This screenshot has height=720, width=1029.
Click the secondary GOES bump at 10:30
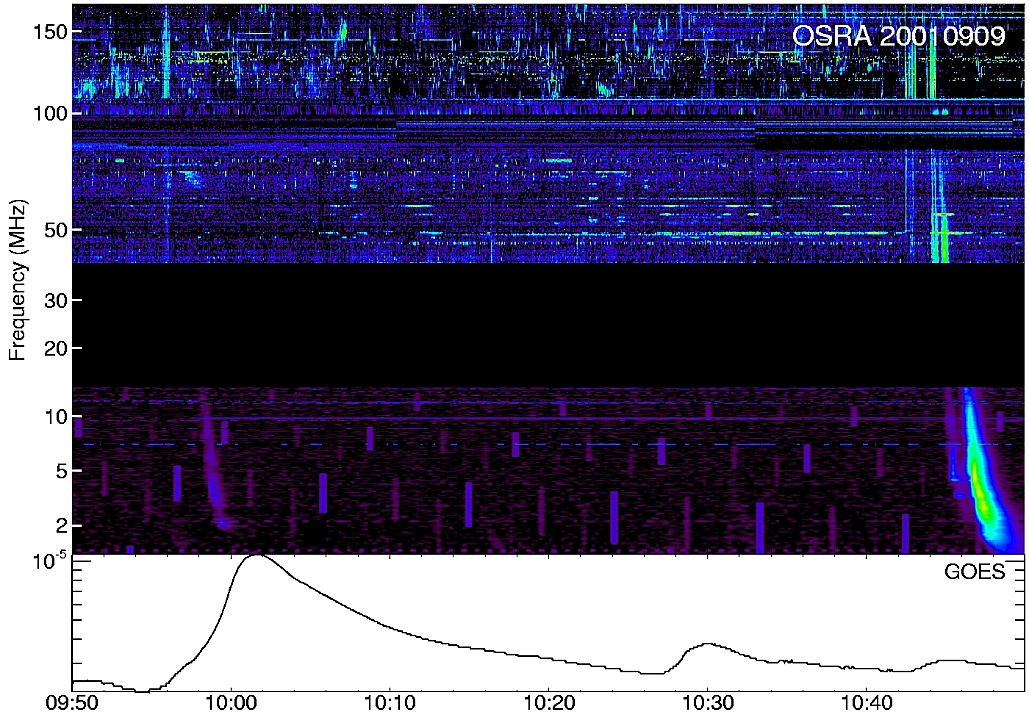pyautogui.click(x=707, y=645)
